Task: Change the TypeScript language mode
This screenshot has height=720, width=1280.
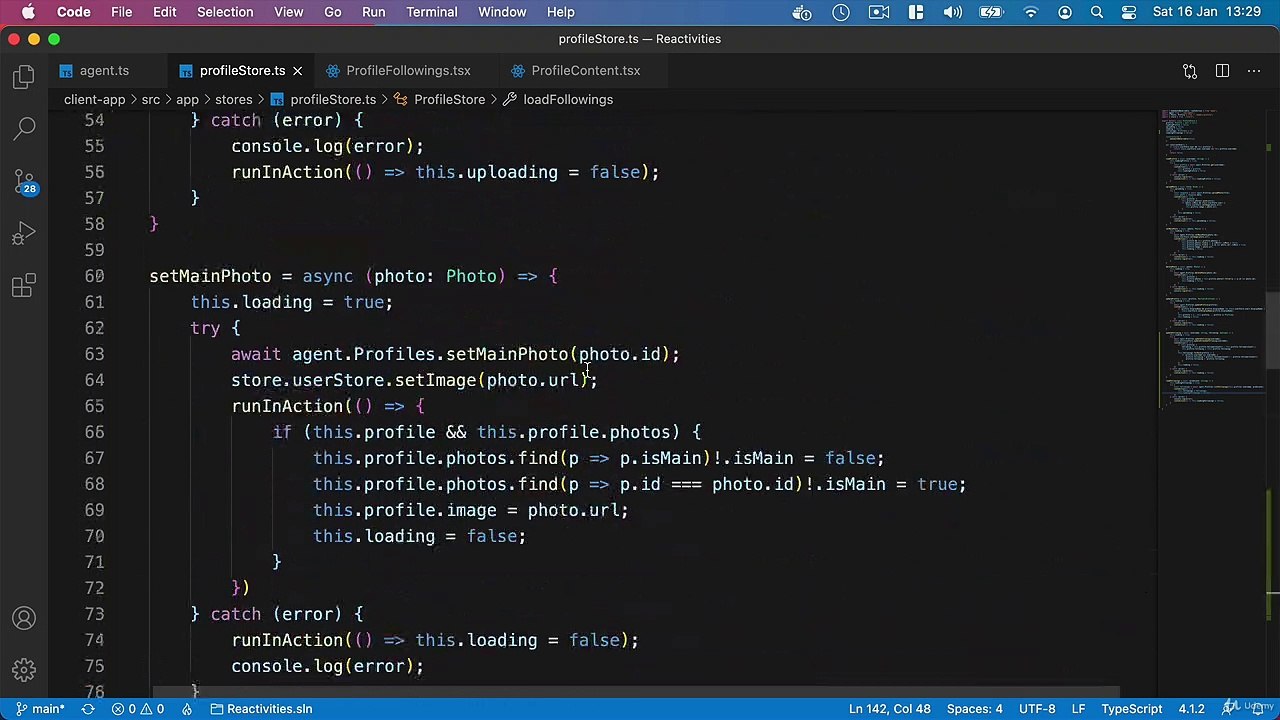Action: pos(1131,709)
